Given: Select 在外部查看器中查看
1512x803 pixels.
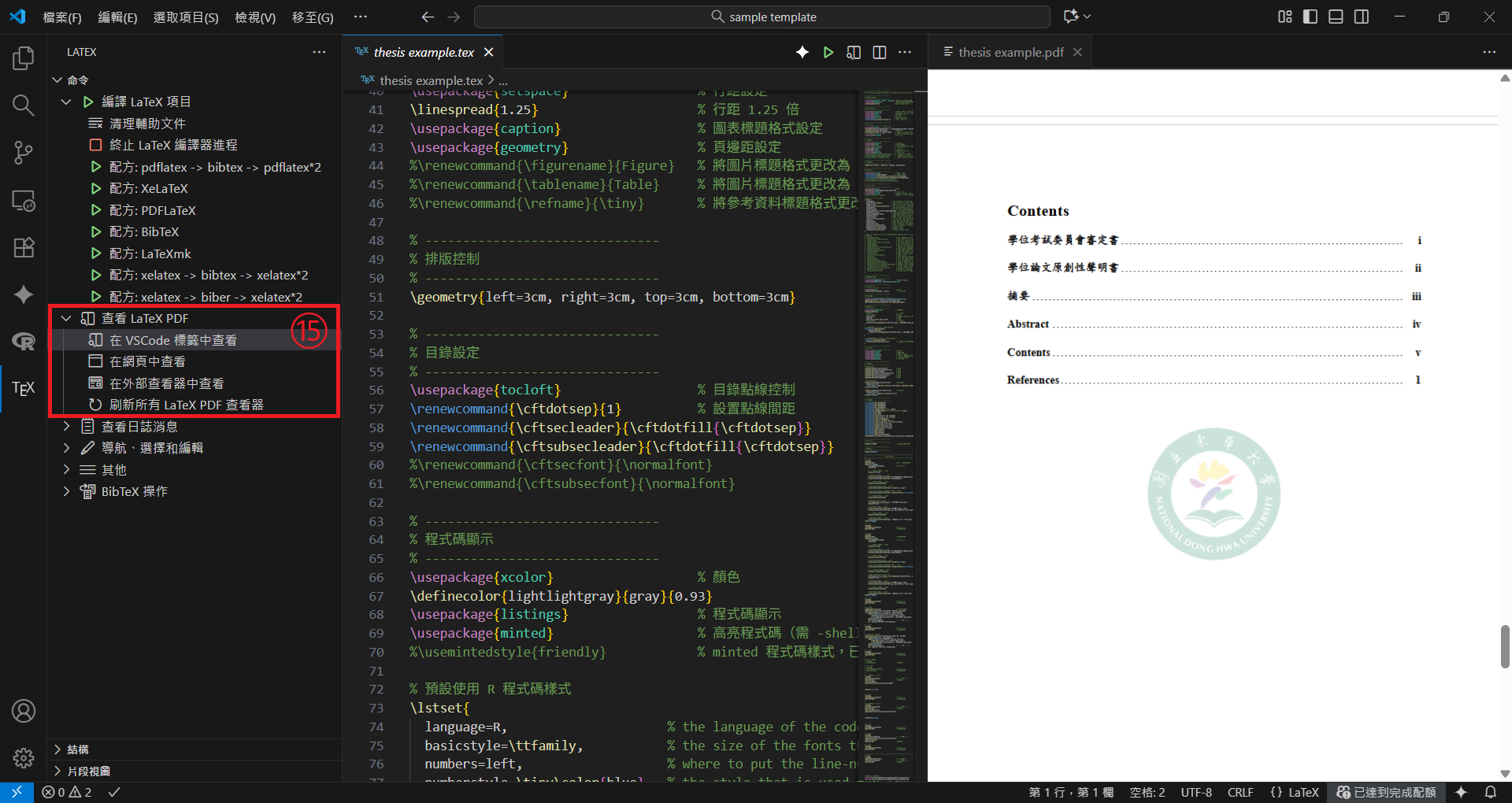Looking at the screenshot, I should tap(195, 383).
